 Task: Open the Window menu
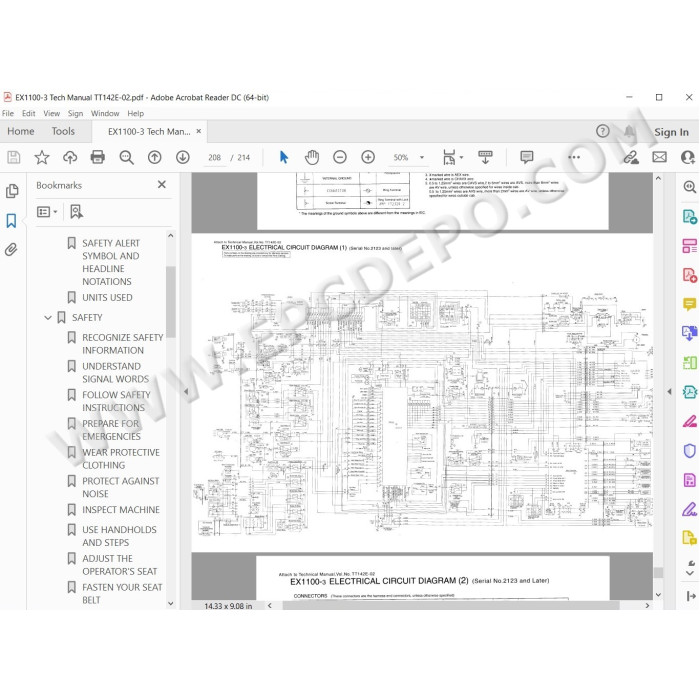tap(105, 113)
